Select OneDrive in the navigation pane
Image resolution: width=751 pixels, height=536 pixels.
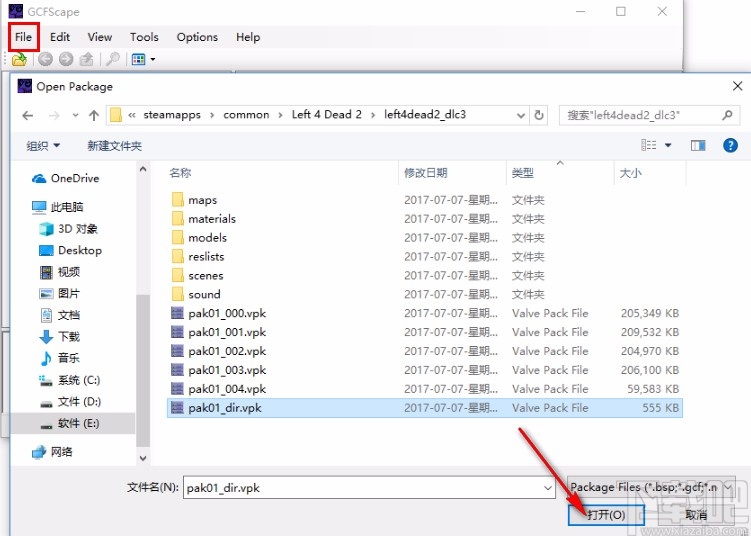(65, 178)
